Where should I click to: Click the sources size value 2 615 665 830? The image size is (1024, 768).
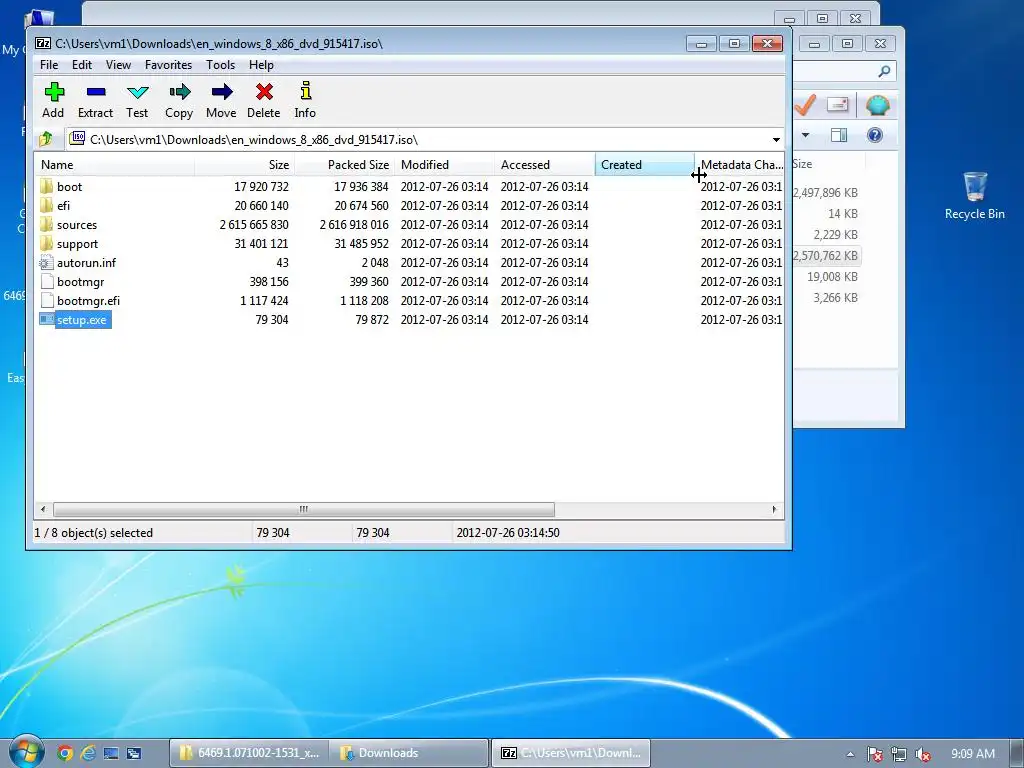pos(254,225)
